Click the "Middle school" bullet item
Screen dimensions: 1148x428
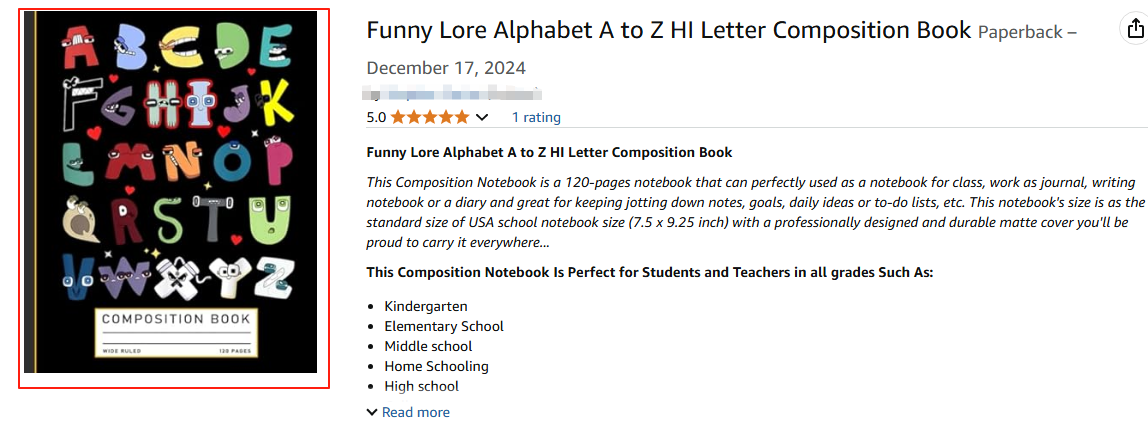coord(428,346)
